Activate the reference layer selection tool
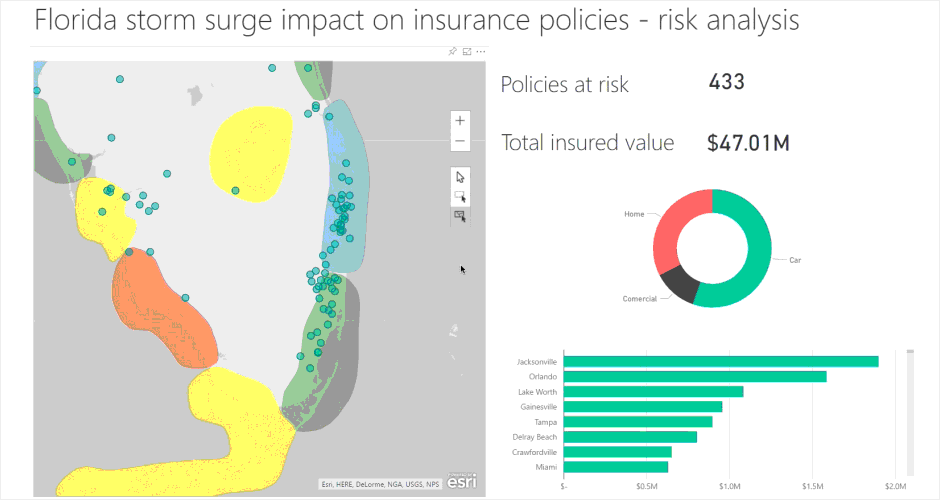Screen dimensions: 940x500 pyautogui.click(x=460, y=214)
